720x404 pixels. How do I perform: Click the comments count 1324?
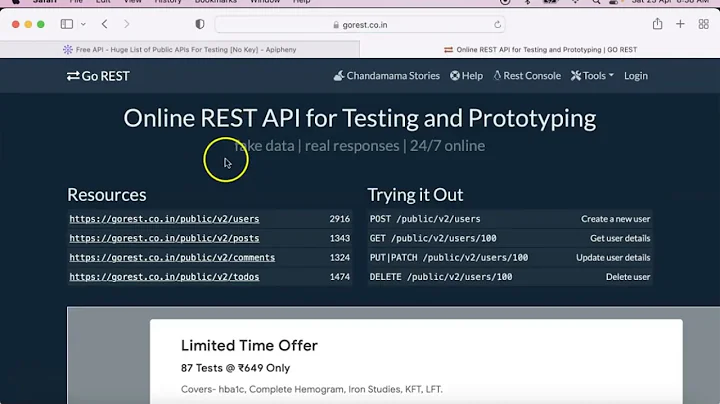[x=340, y=258]
